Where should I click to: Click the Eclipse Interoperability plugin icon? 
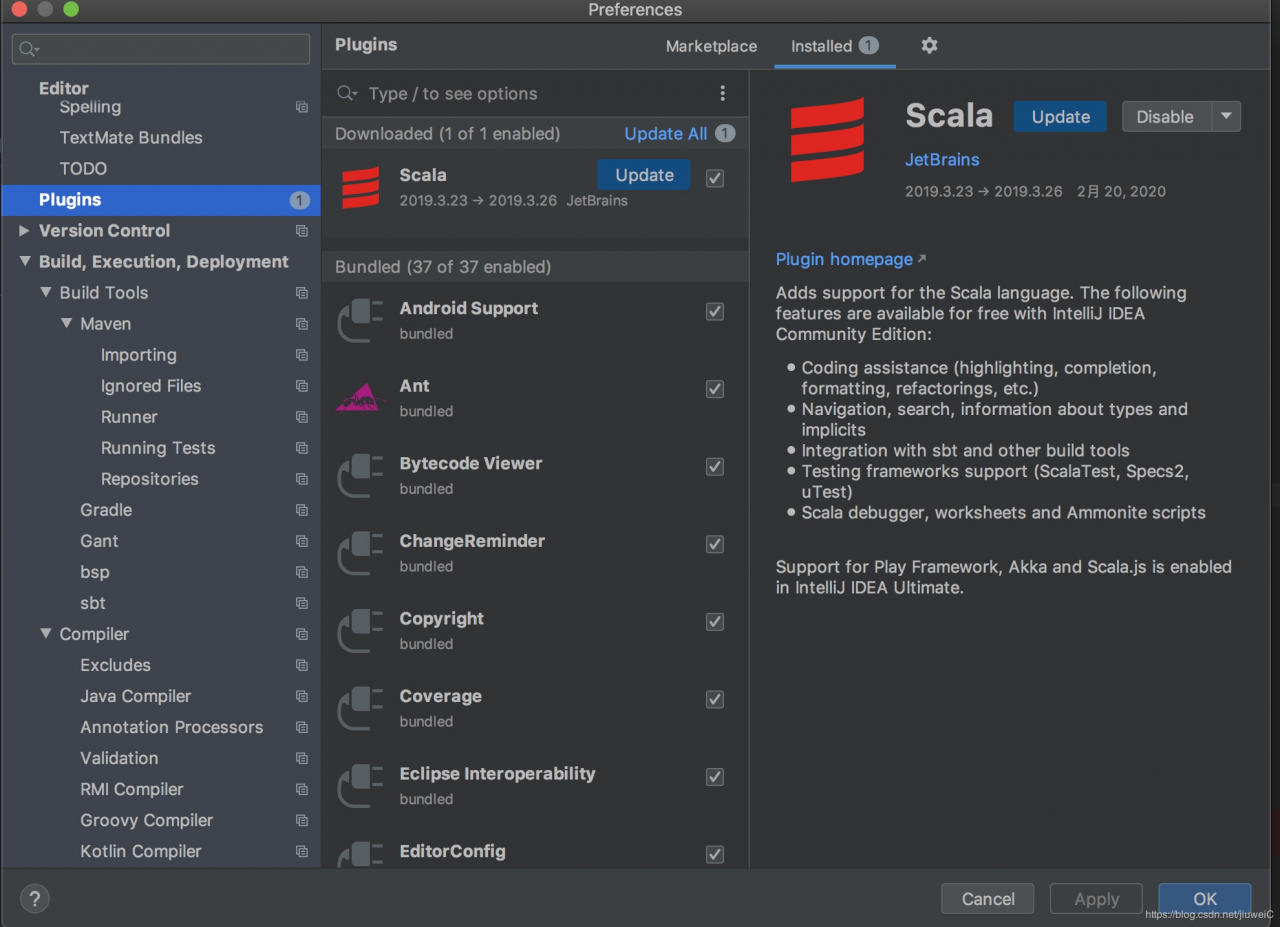point(360,785)
